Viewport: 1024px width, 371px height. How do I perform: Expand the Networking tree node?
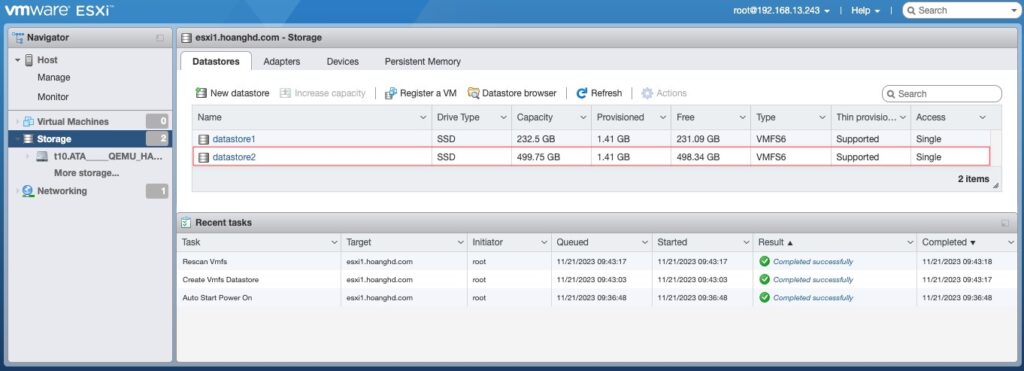(18, 191)
